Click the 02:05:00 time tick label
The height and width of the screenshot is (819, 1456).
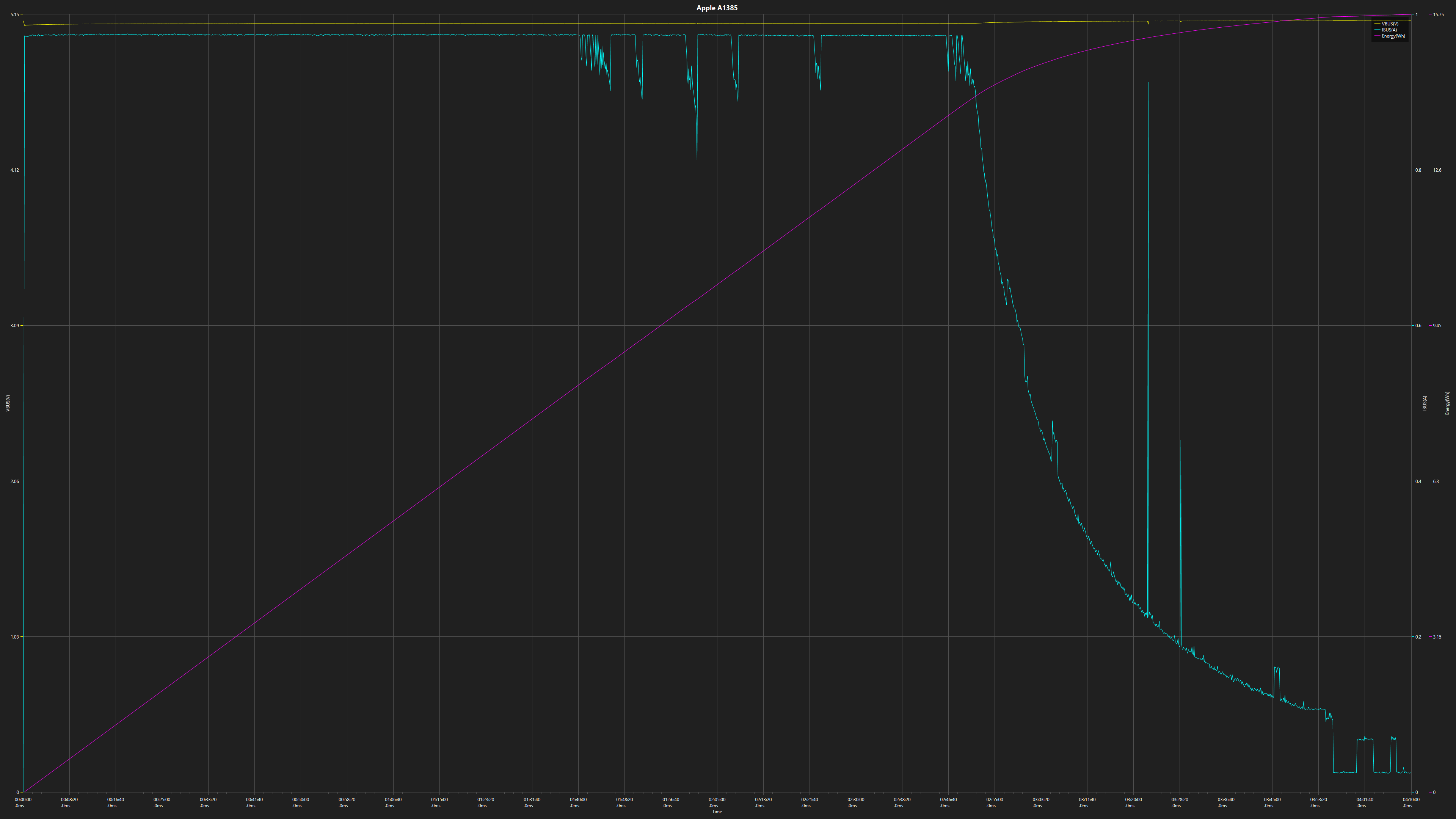click(x=717, y=800)
